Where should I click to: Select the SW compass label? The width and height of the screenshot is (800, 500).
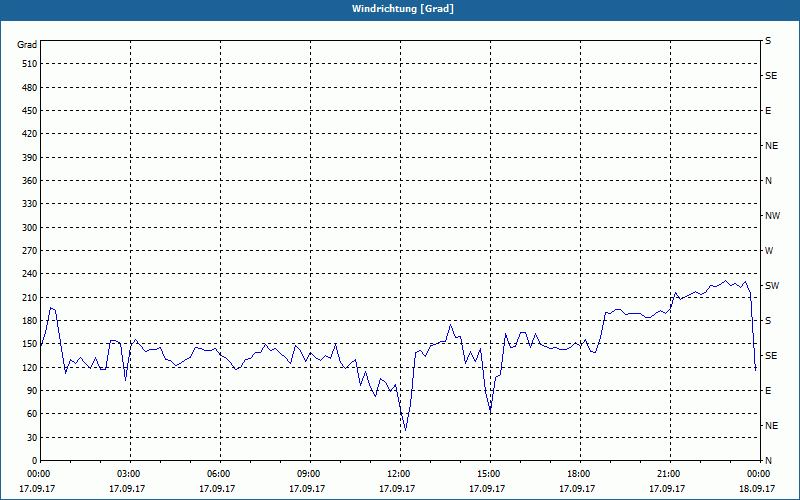(772, 286)
